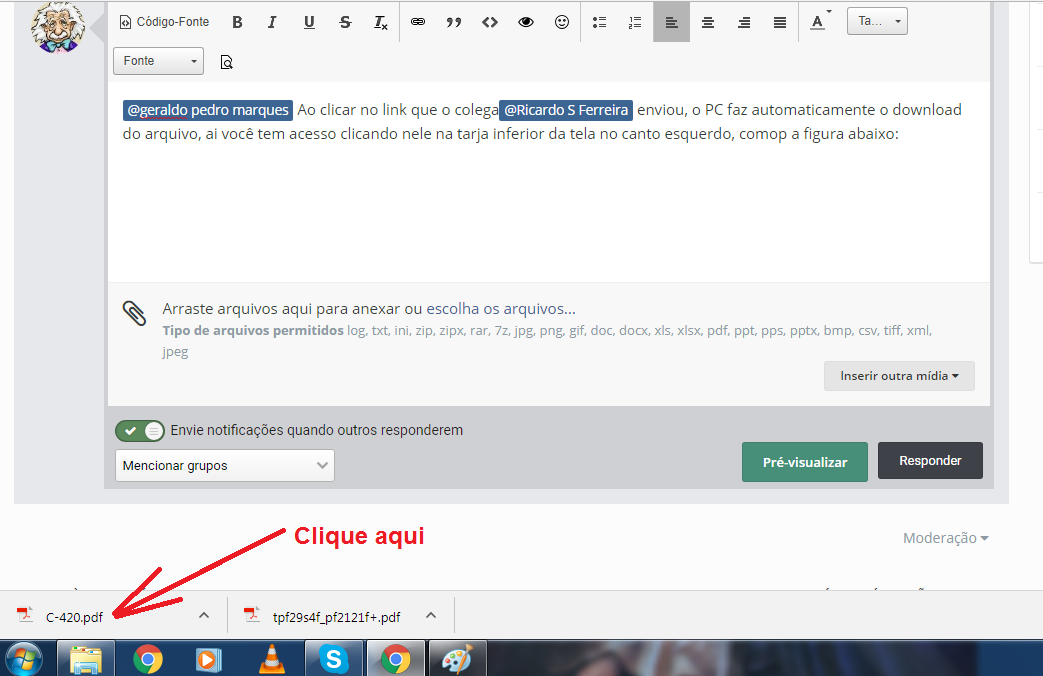Open the Moderação dropdown menu
The width and height of the screenshot is (1043, 676).
[945, 538]
